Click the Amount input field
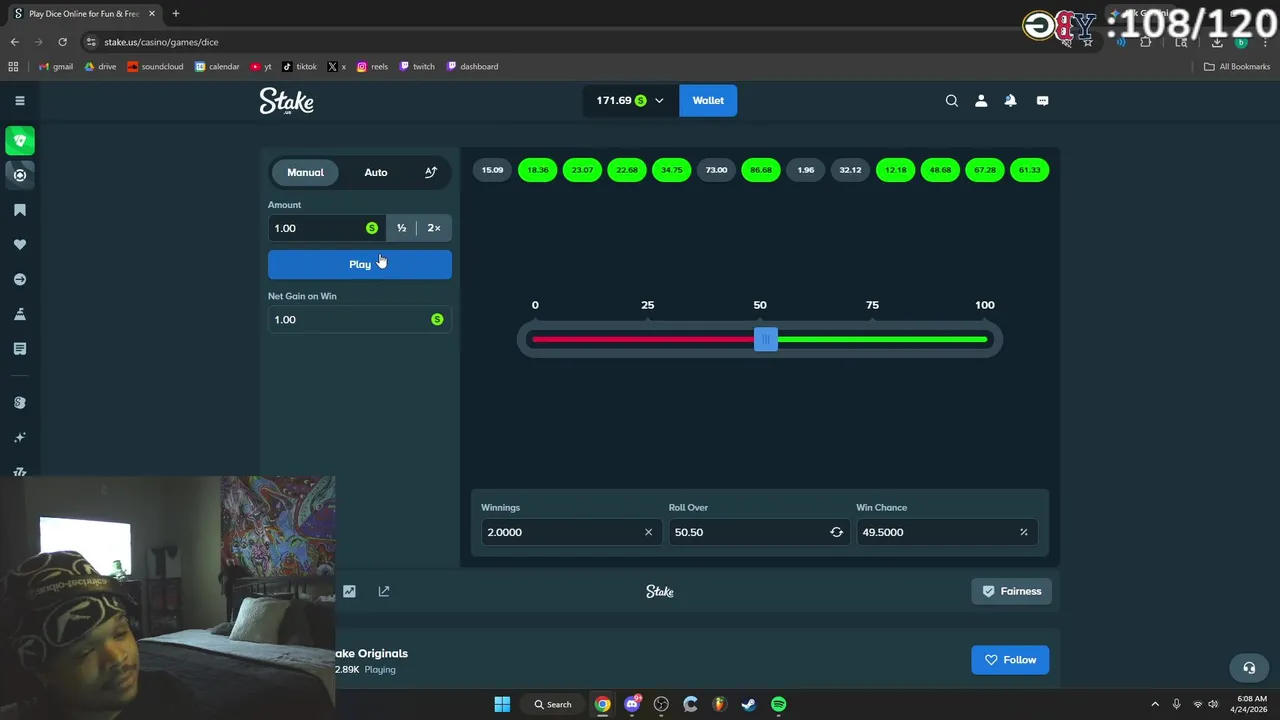The height and width of the screenshot is (720, 1280). (326, 228)
